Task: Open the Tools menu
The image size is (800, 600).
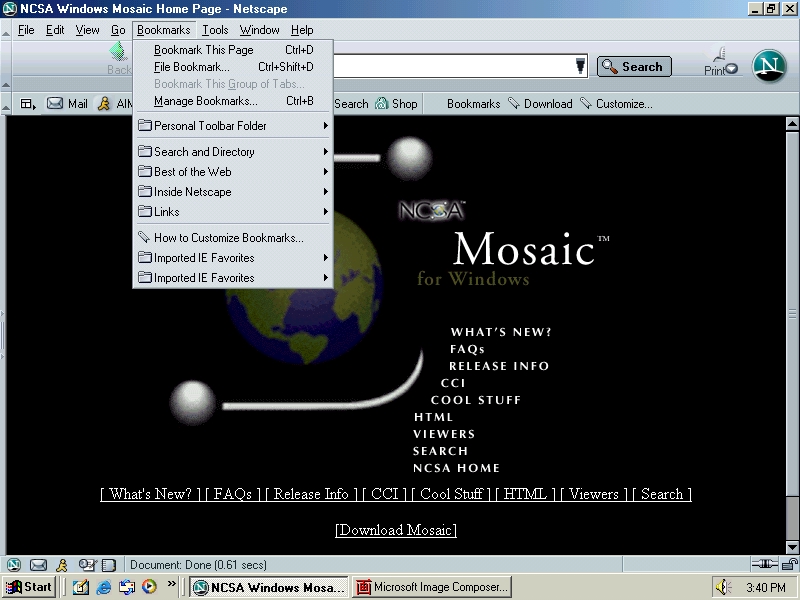Action: 215,30
